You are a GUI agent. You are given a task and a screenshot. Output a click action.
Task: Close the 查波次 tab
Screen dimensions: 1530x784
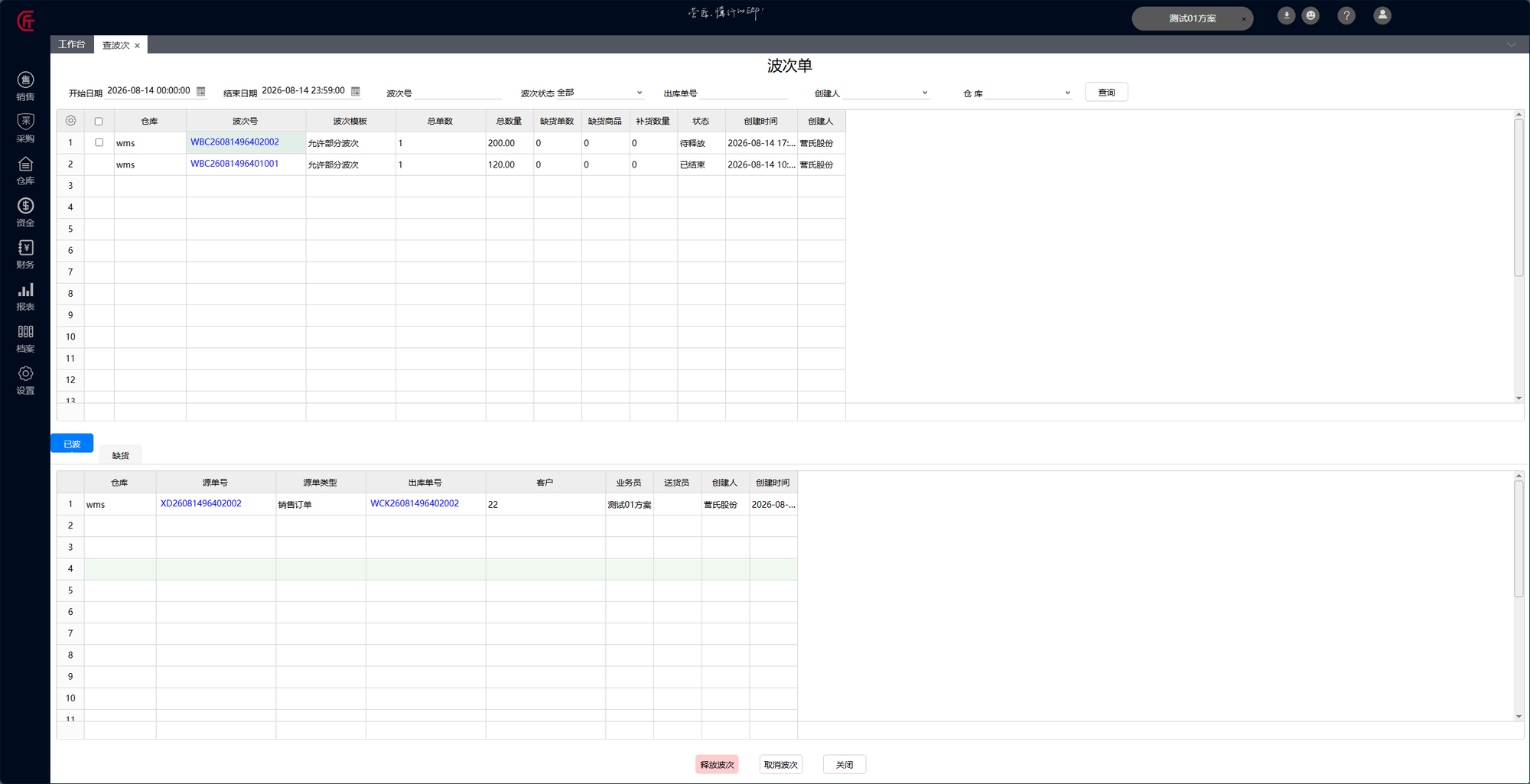[138, 46]
